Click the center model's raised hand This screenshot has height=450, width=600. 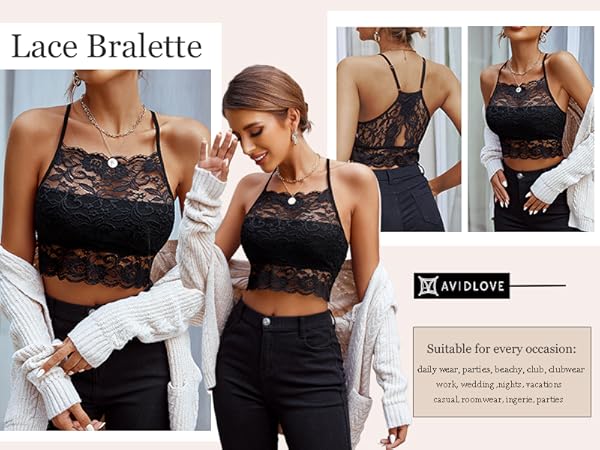pos(217,154)
